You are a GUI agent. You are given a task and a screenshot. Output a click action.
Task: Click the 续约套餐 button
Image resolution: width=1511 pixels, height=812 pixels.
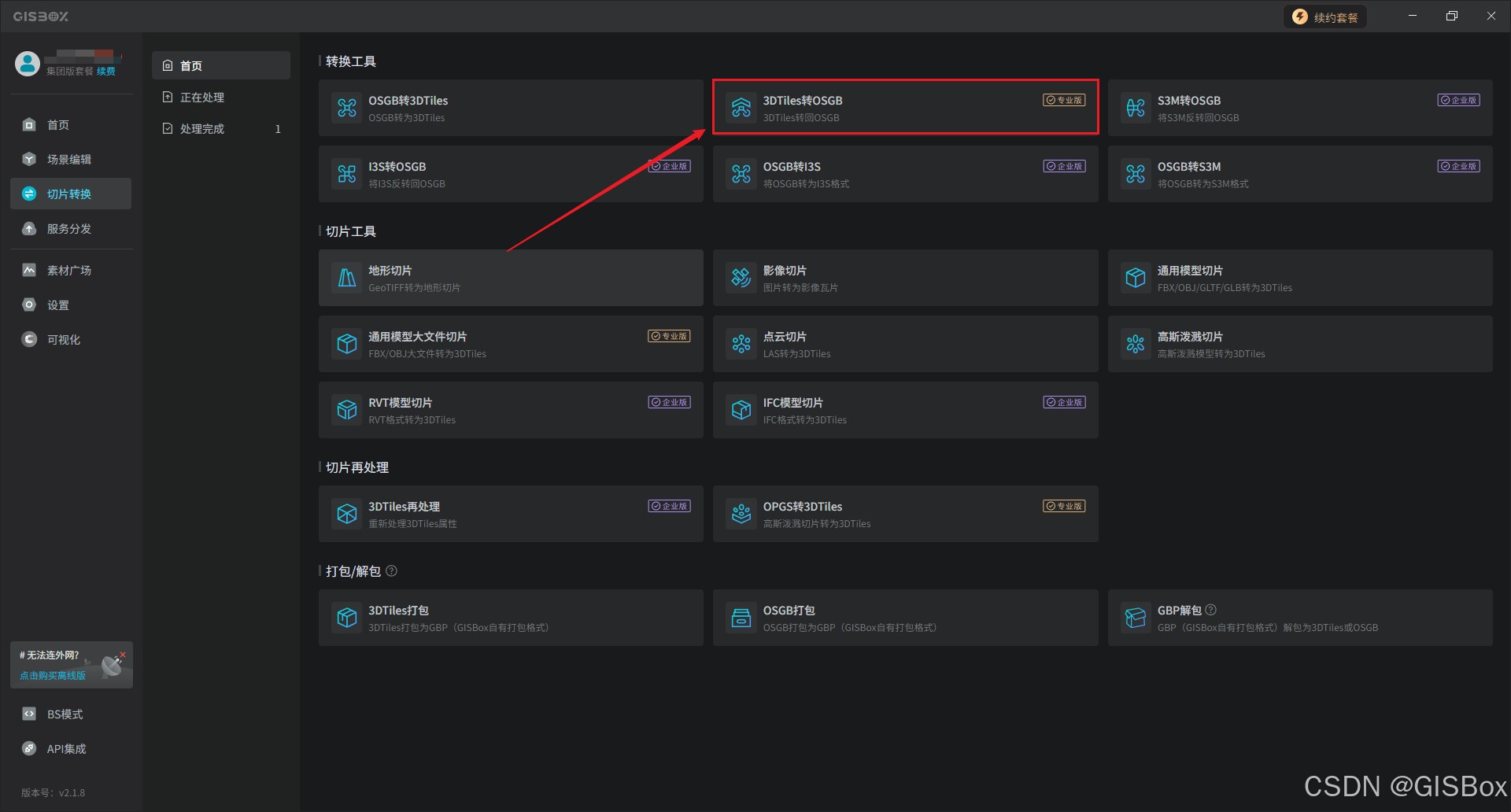(1326, 17)
